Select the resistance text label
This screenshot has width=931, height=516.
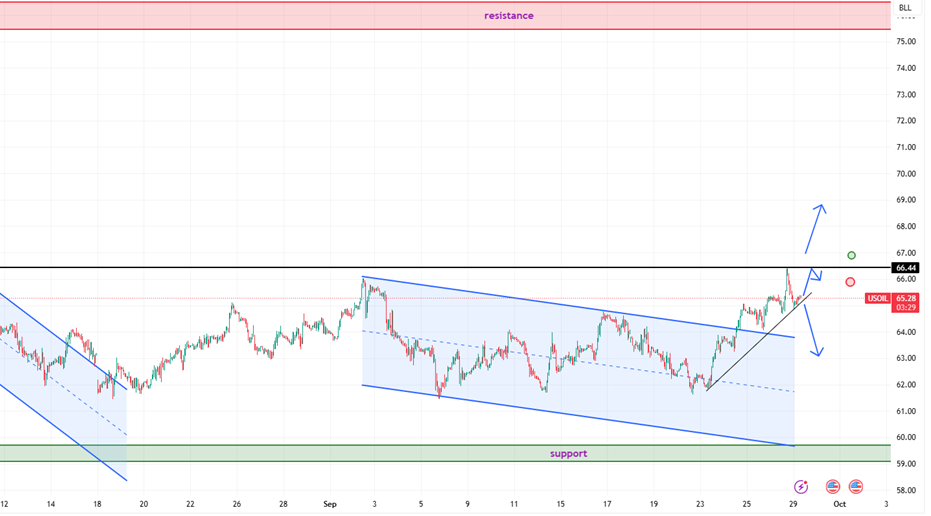point(508,16)
